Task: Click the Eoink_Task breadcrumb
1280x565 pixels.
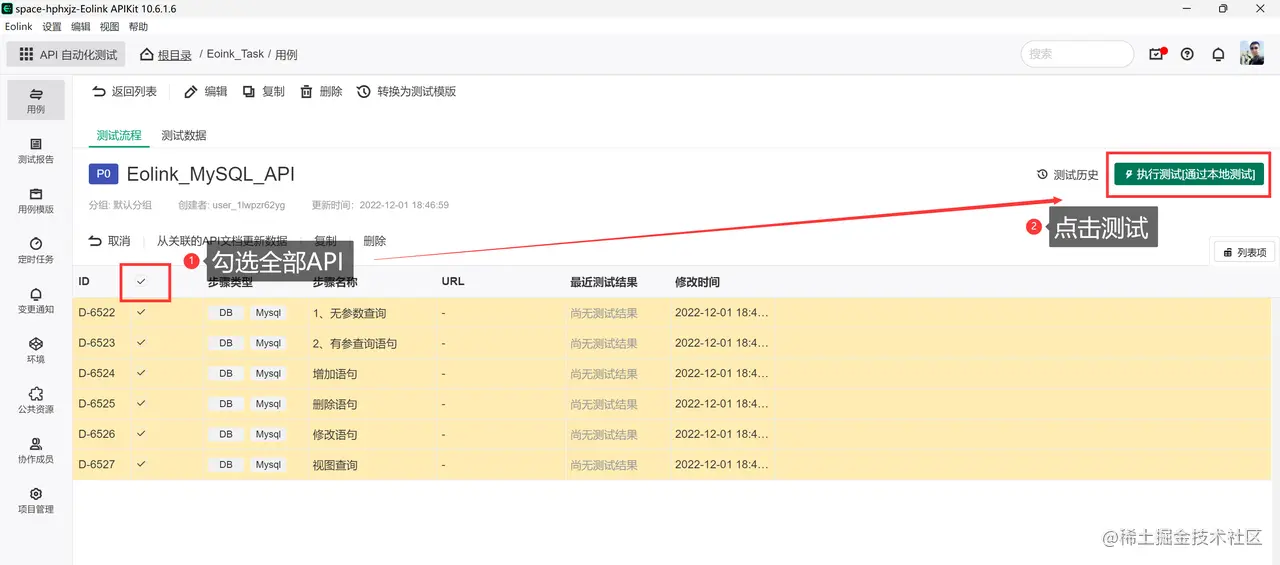Action: 235,55
